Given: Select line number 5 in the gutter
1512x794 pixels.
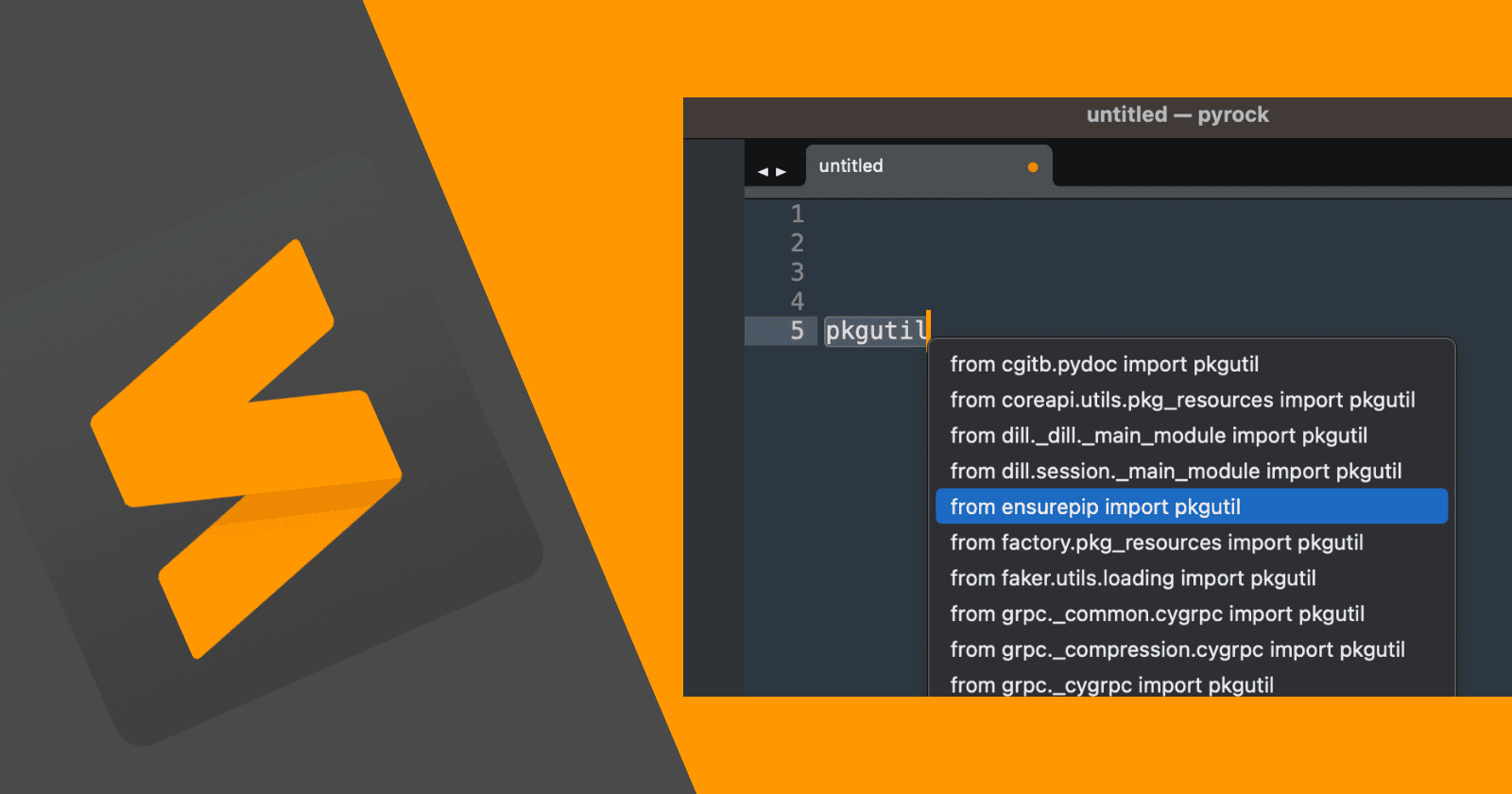Looking at the screenshot, I should [797, 331].
